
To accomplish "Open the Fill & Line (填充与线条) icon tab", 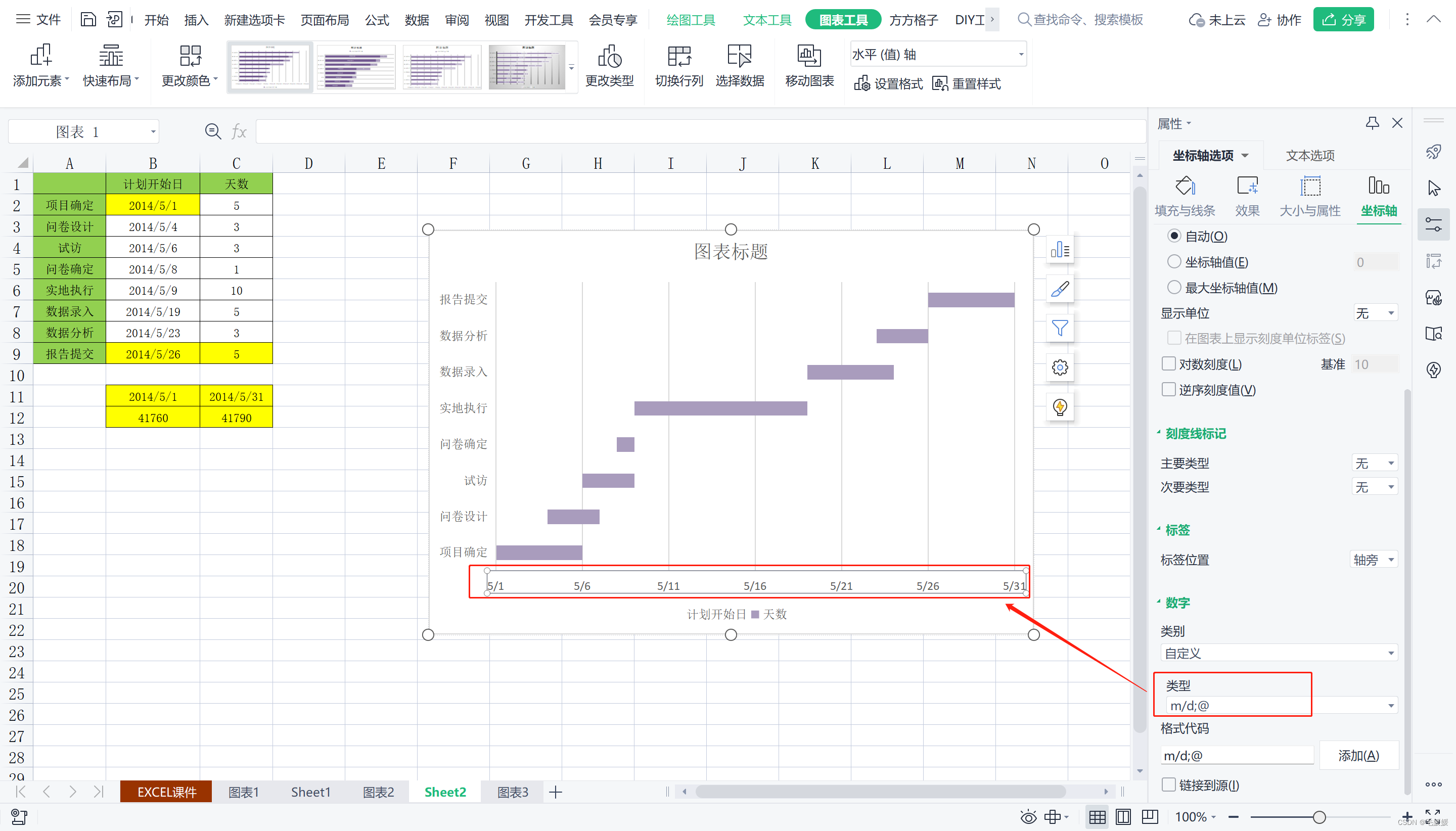I will [x=1185, y=187].
